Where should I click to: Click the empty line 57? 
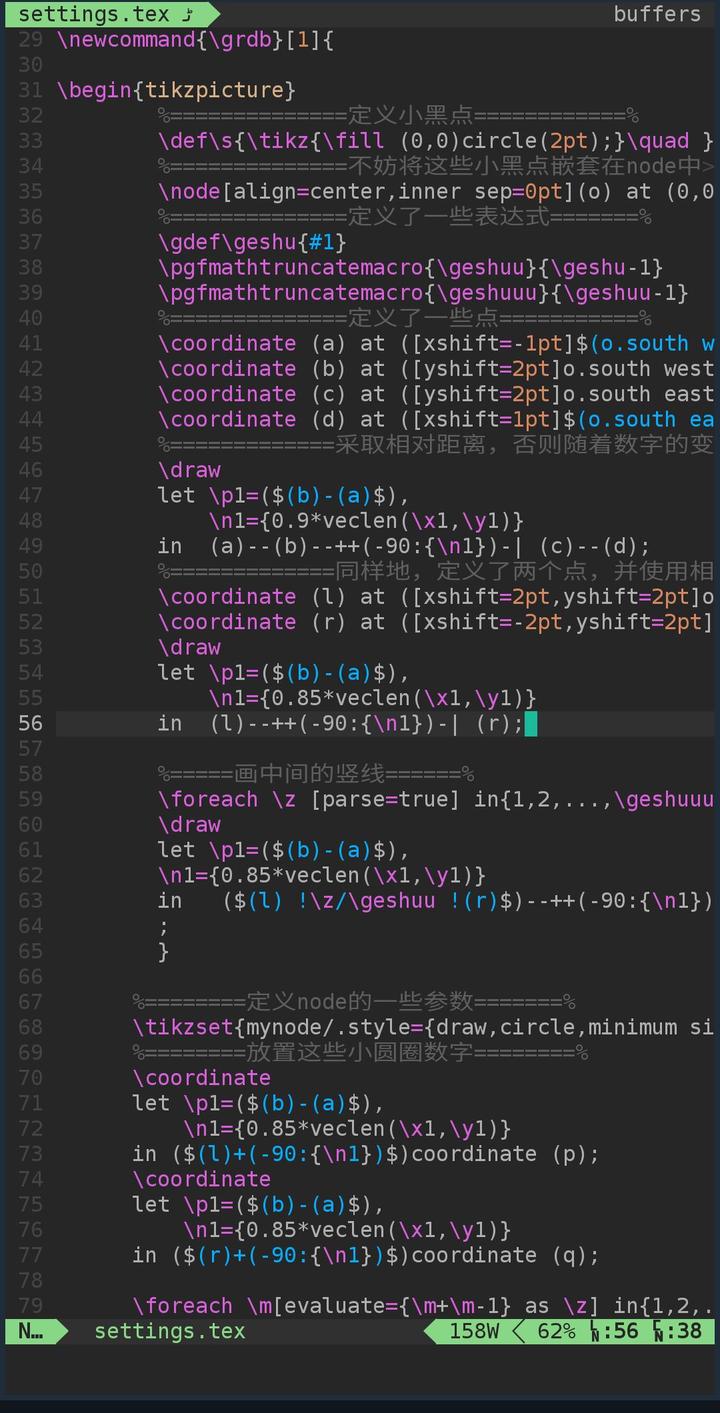click(385, 748)
